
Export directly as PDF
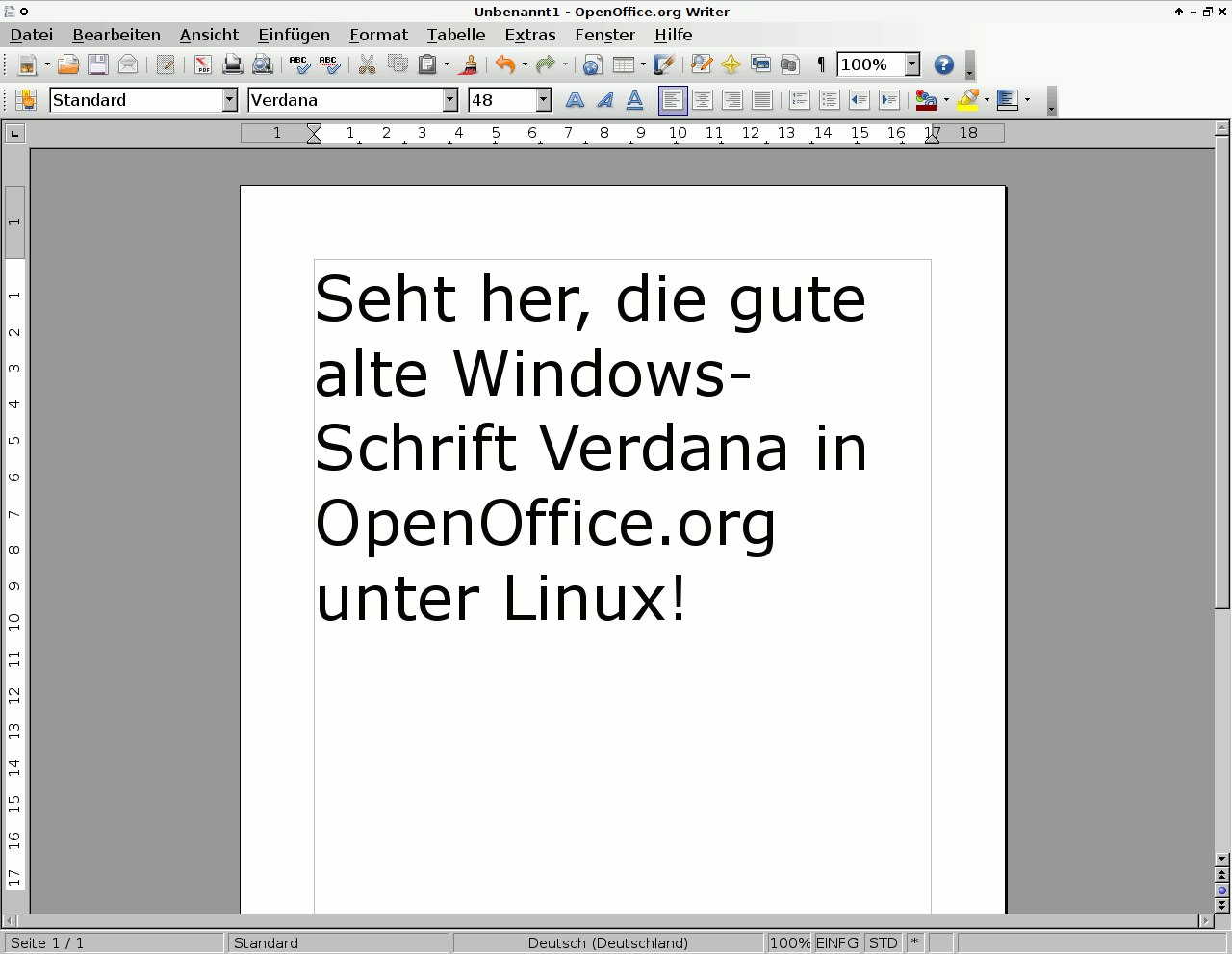click(x=203, y=64)
